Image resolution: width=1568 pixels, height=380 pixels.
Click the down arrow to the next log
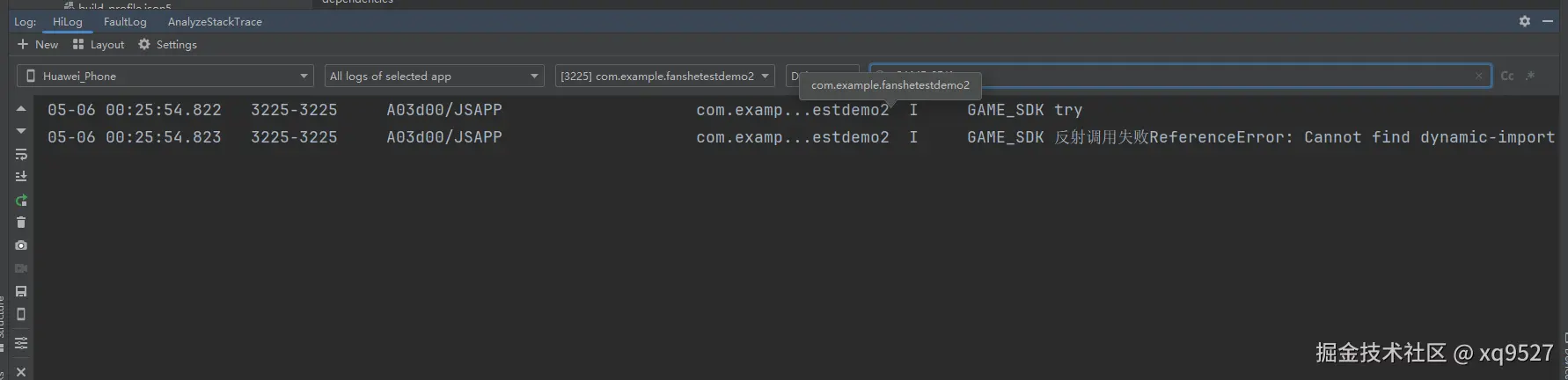[x=21, y=131]
